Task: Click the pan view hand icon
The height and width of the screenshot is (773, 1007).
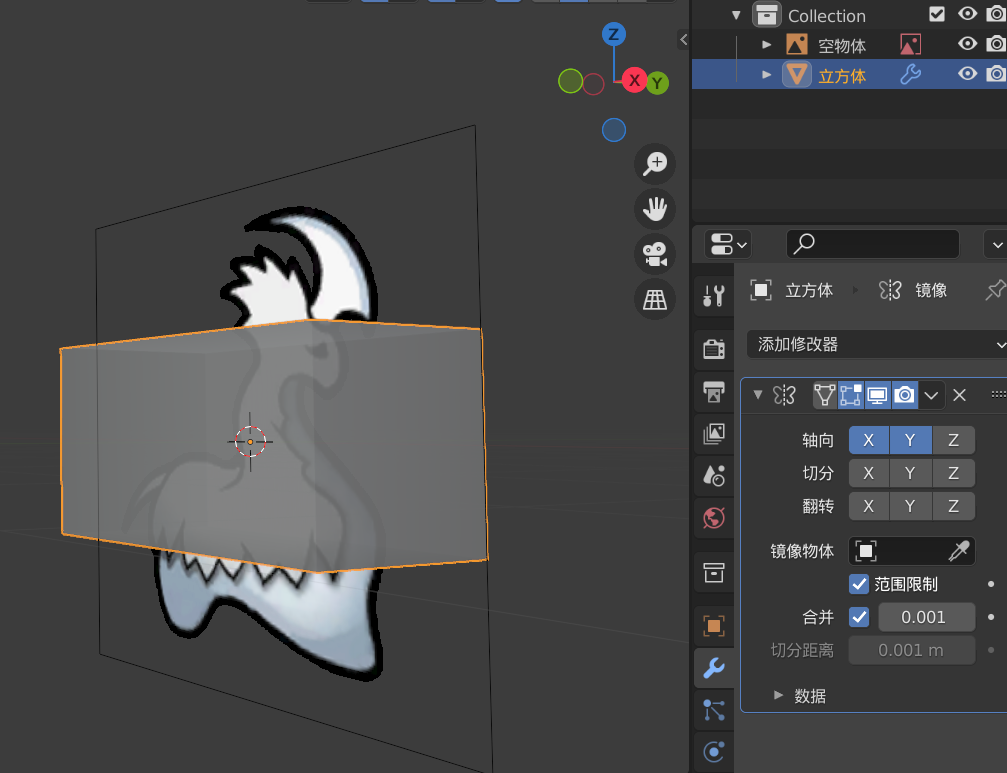Action: click(x=654, y=209)
